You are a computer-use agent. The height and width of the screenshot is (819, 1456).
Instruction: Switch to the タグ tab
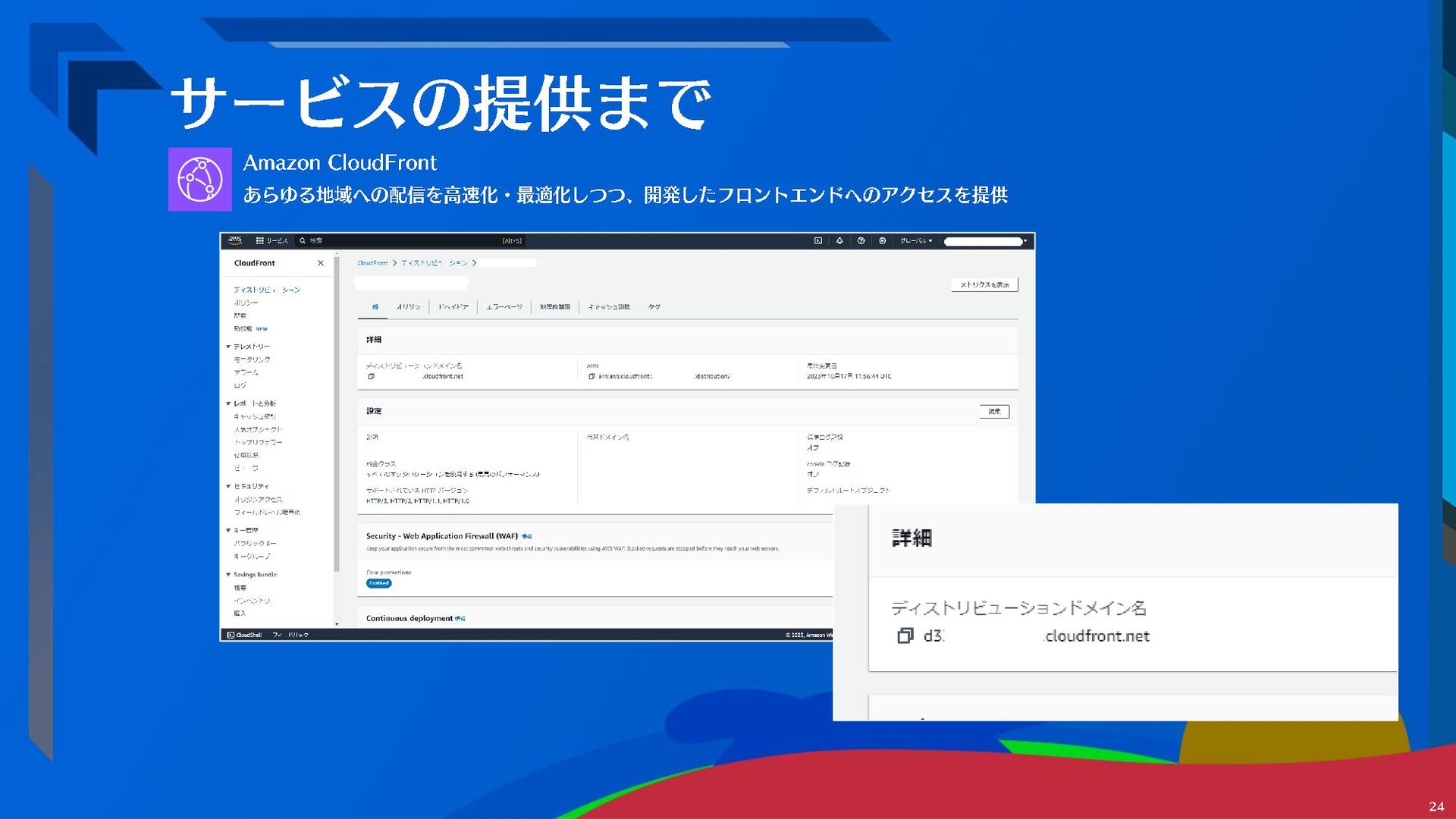[x=654, y=307]
